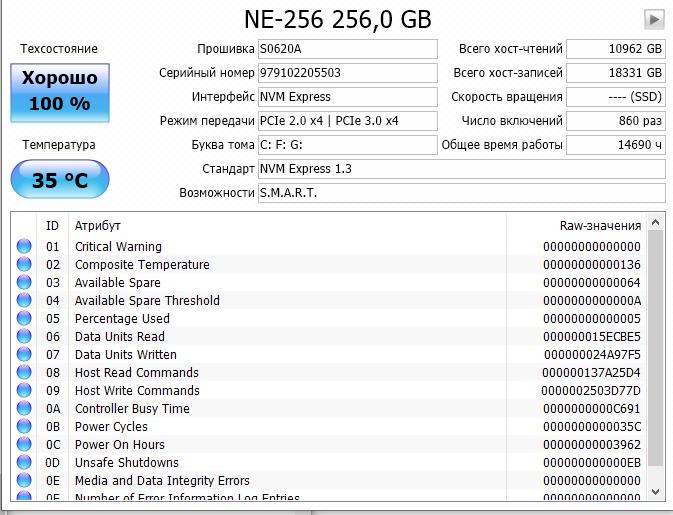673x515 pixels.
Task: Click the blue status icon for Critical Warning
Action: click(24, 247)
